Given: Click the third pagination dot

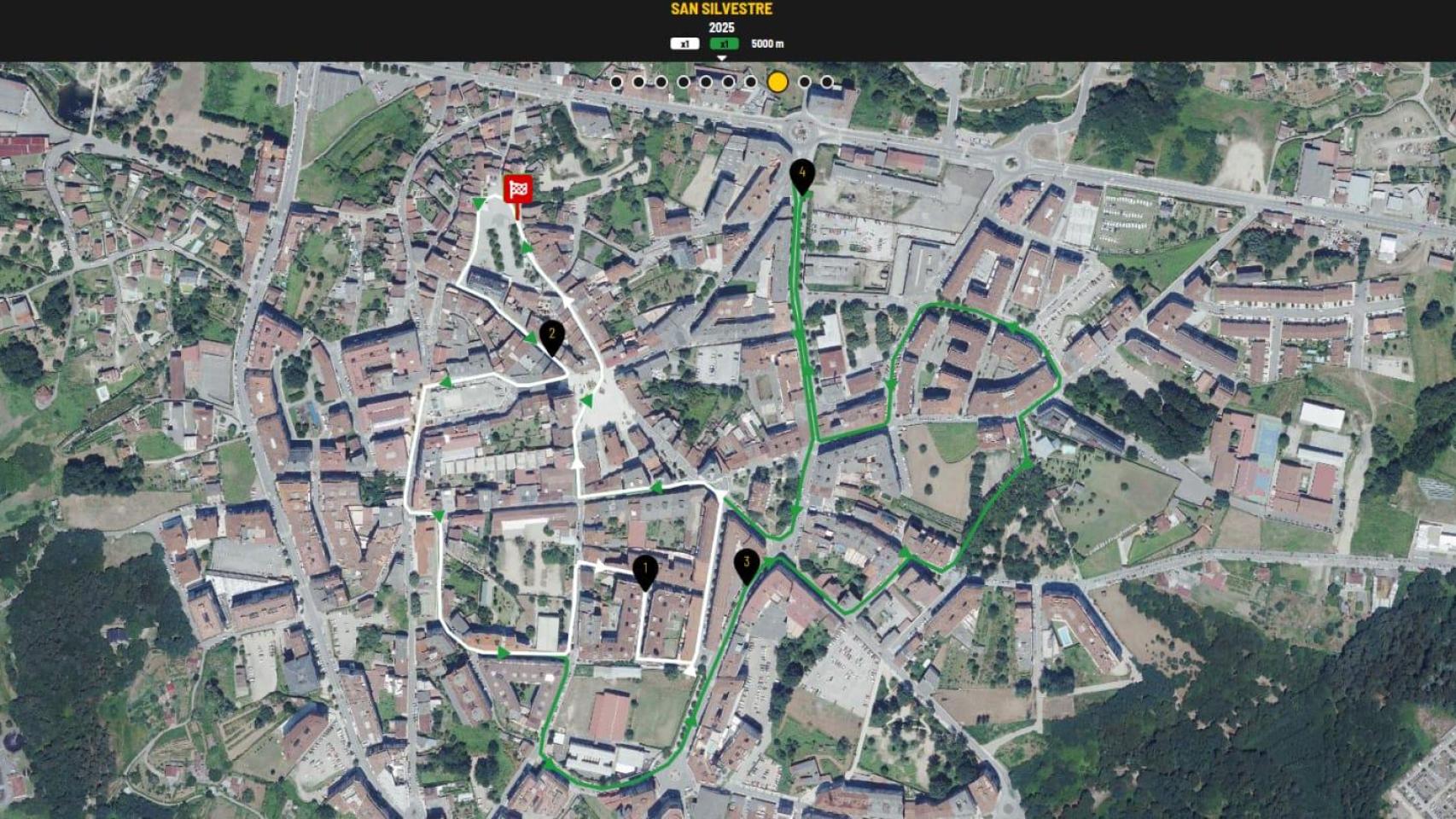Looking at the screenshot, I should [661, 84].
